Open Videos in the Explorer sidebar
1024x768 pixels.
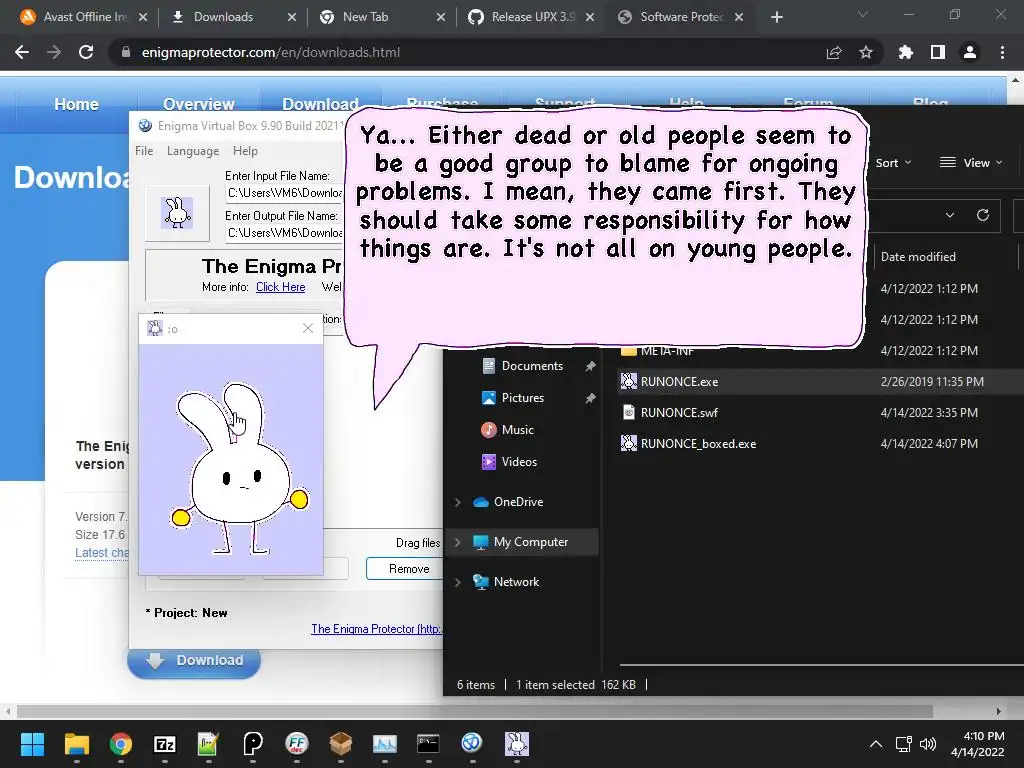(x=519, y=462)
